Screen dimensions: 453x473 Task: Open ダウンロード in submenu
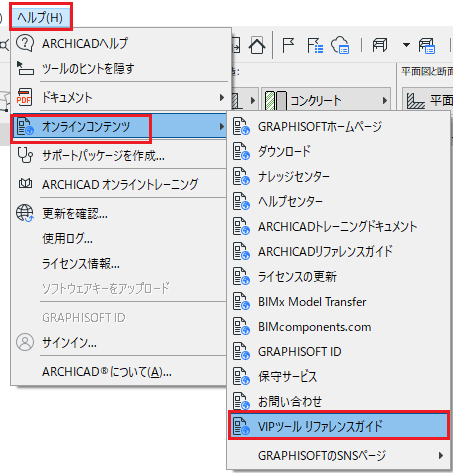click(338, 151)
